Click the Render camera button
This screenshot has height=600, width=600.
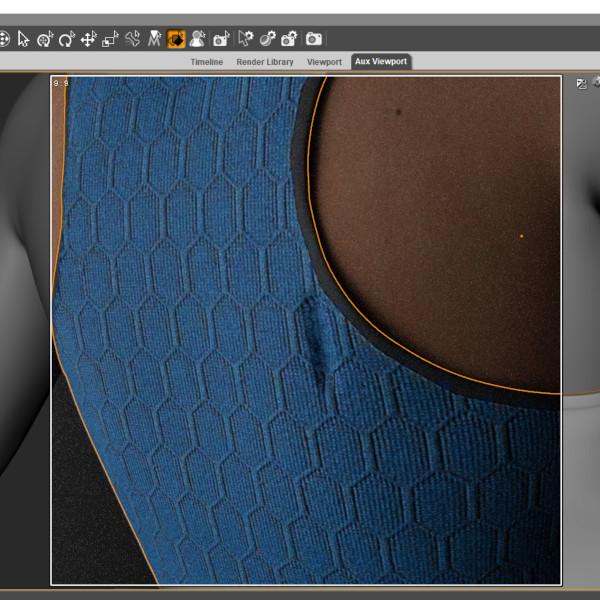pos(314,39)
